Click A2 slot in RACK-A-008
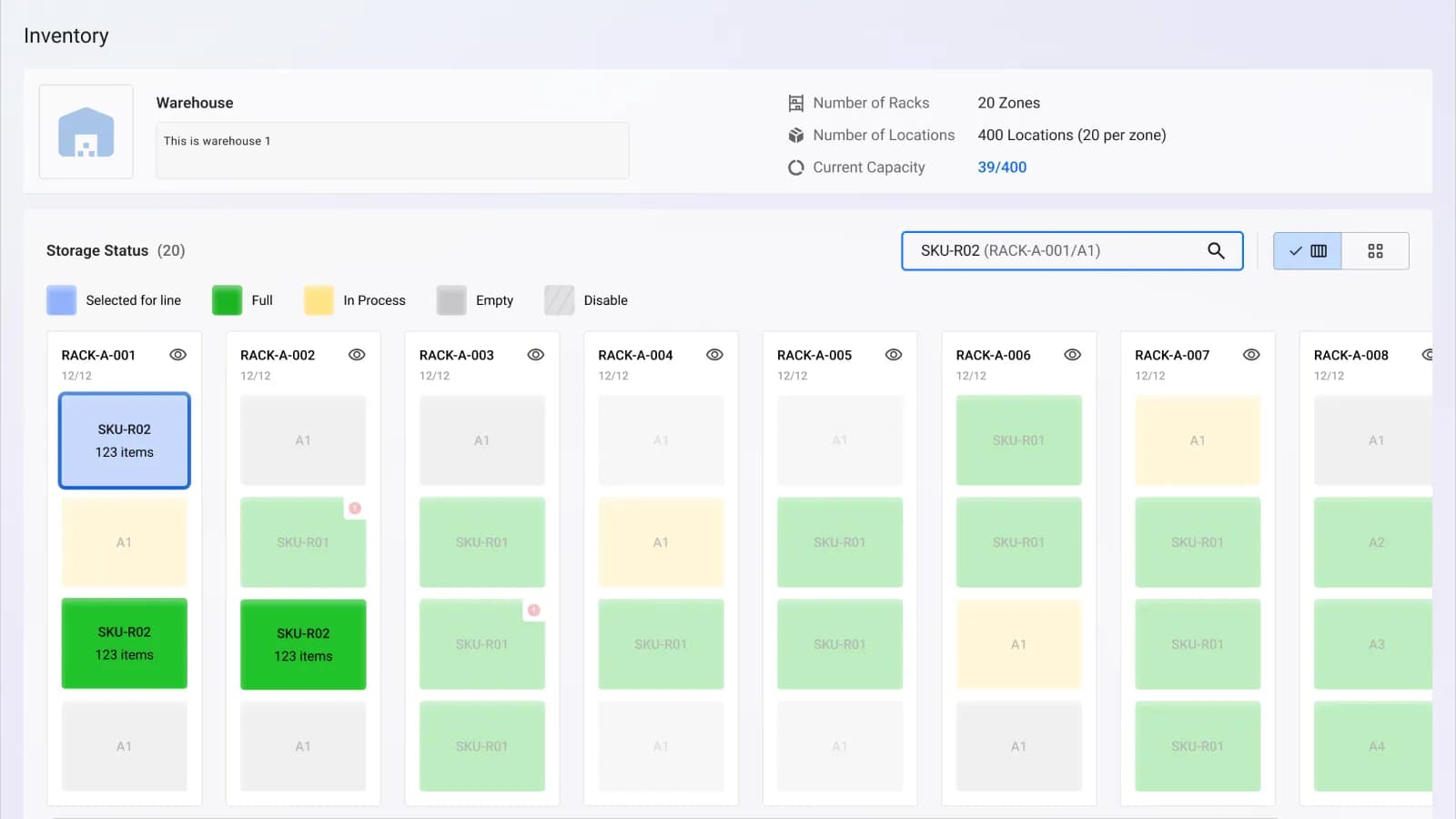1456x819 pixels. [1373, 542]
